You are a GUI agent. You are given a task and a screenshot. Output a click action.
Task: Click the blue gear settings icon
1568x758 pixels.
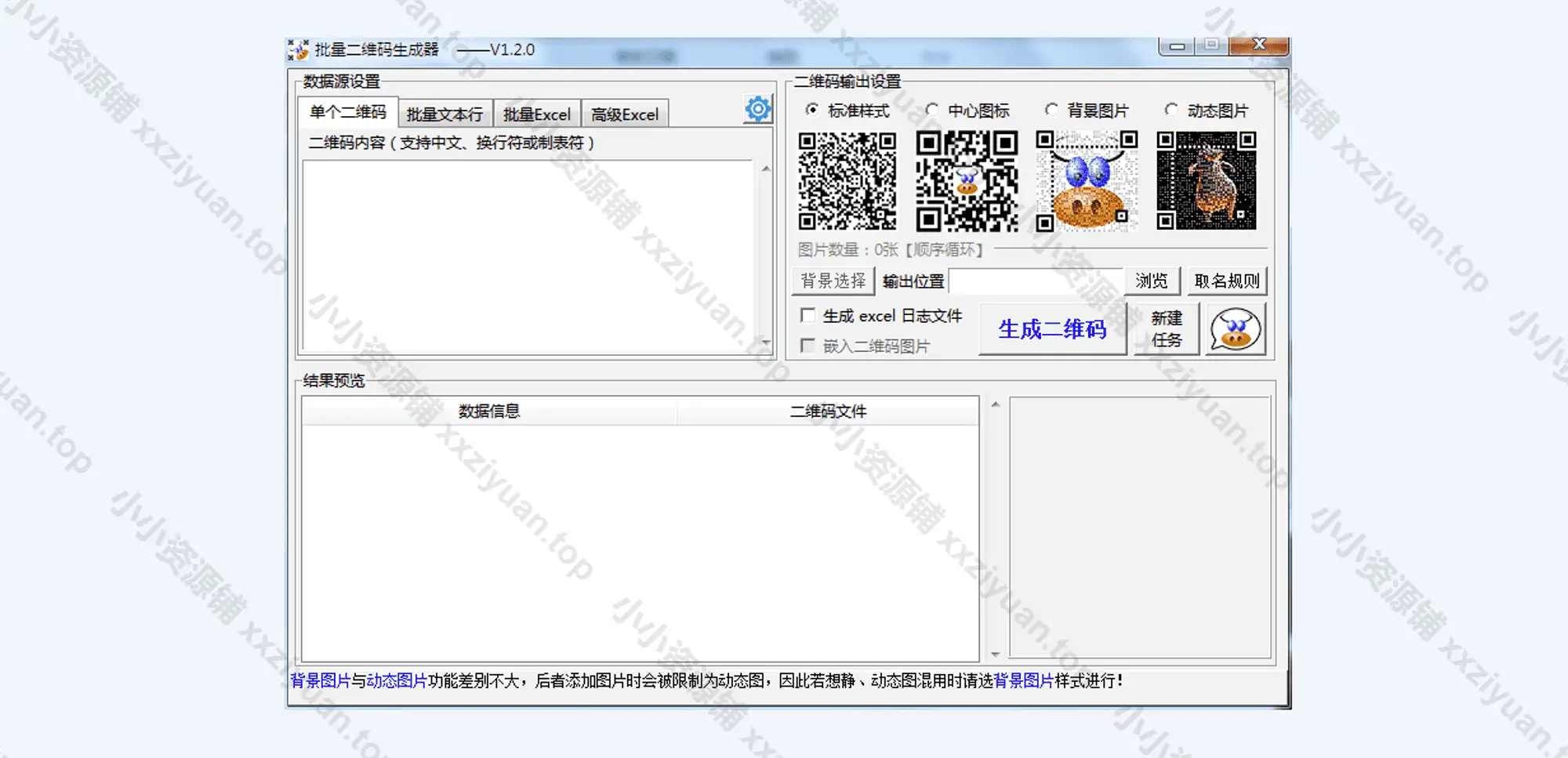(757, 110)
